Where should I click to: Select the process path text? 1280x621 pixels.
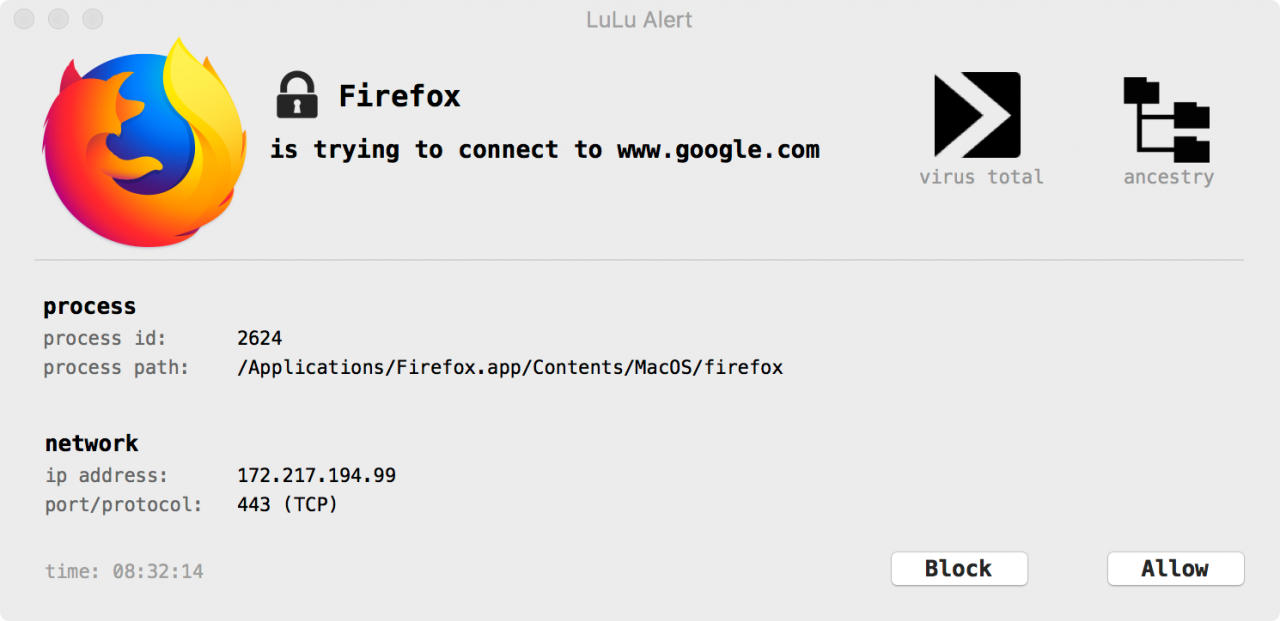[510, 367]
